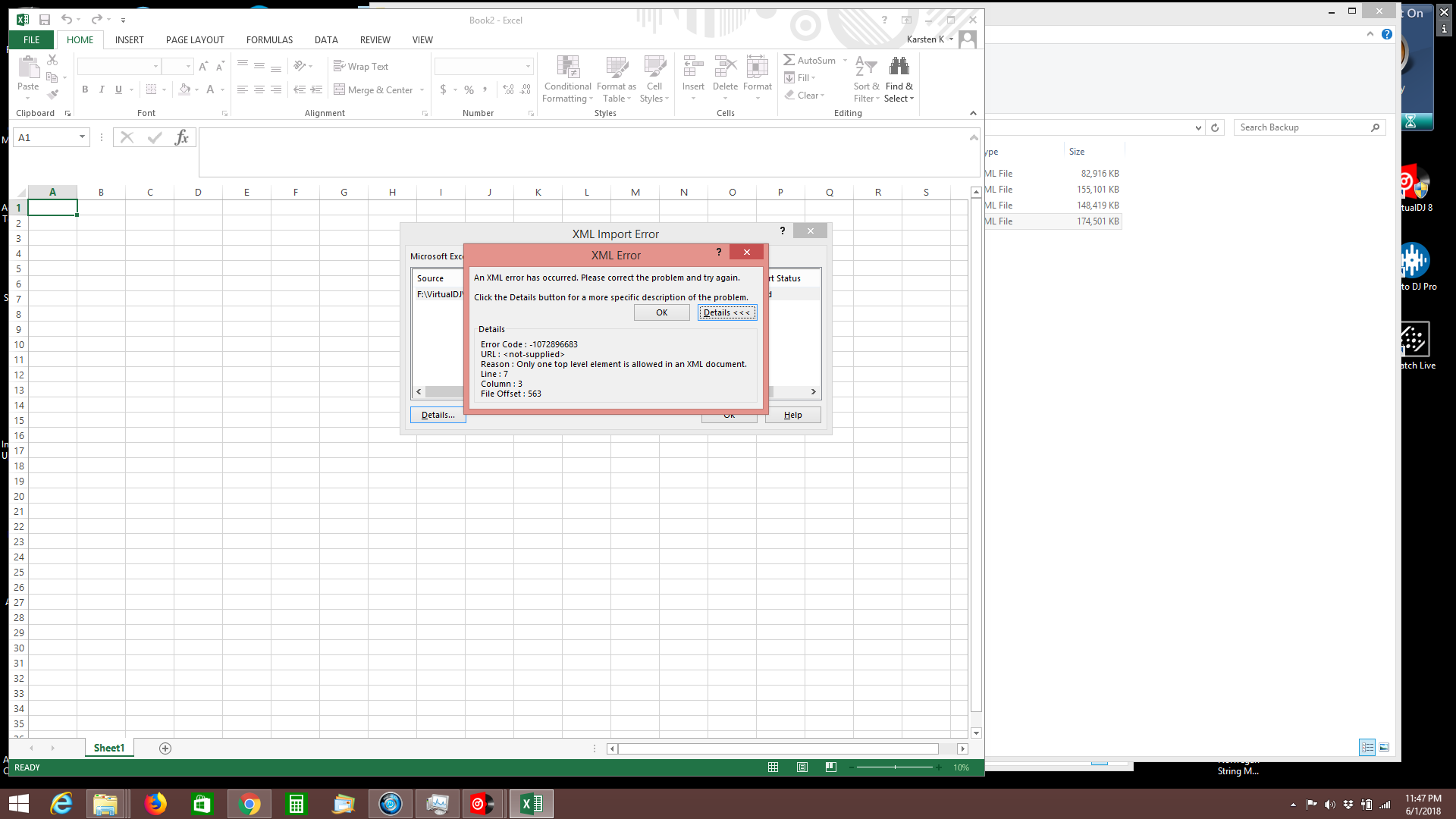Click the AutoSum sigma icon
Viewport: 1456px width, 819px height.
click(x=789, y=60)
